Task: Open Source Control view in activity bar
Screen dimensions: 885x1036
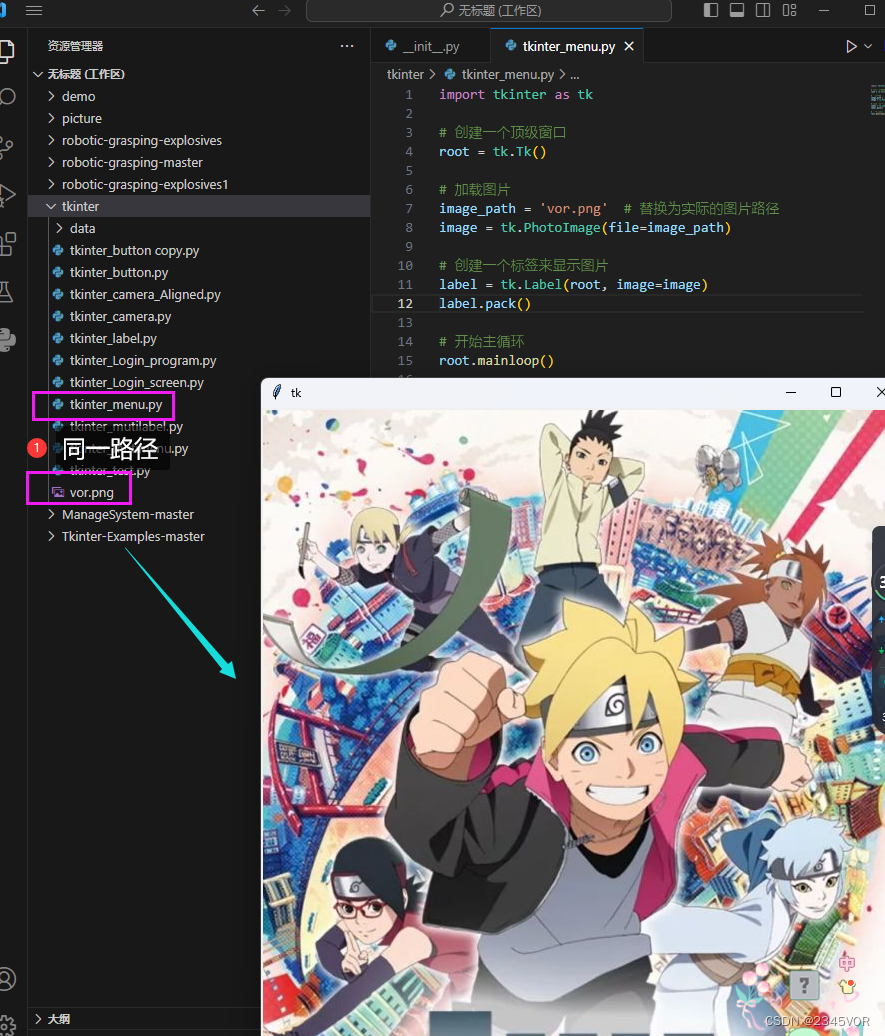Action: click(7, 146)
